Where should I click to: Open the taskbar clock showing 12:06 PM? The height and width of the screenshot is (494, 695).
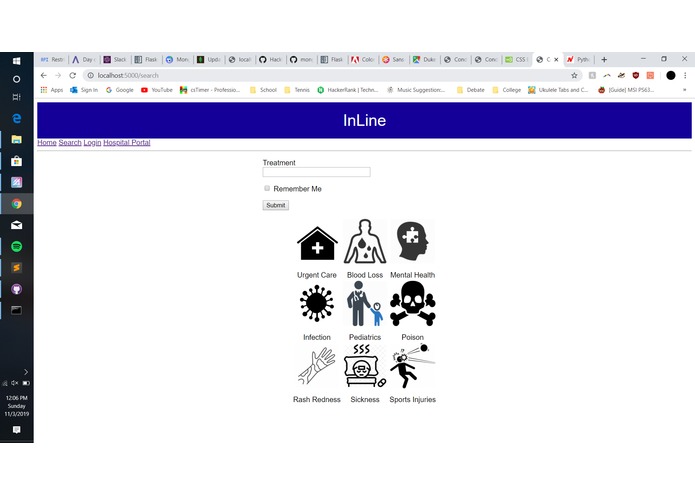click(x=16, y=406)
